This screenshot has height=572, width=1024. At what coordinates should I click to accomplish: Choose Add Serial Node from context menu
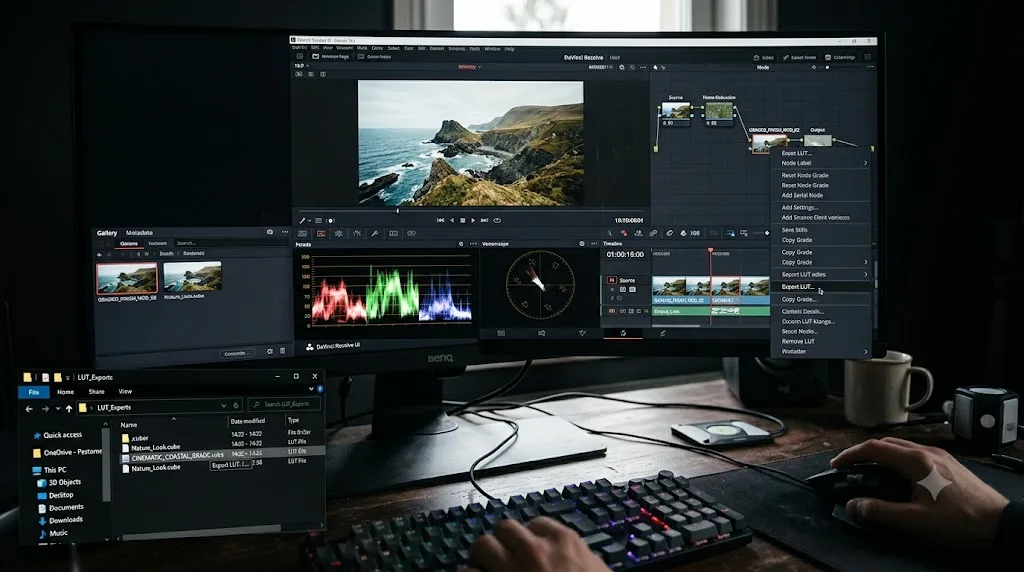pos(821,195)
